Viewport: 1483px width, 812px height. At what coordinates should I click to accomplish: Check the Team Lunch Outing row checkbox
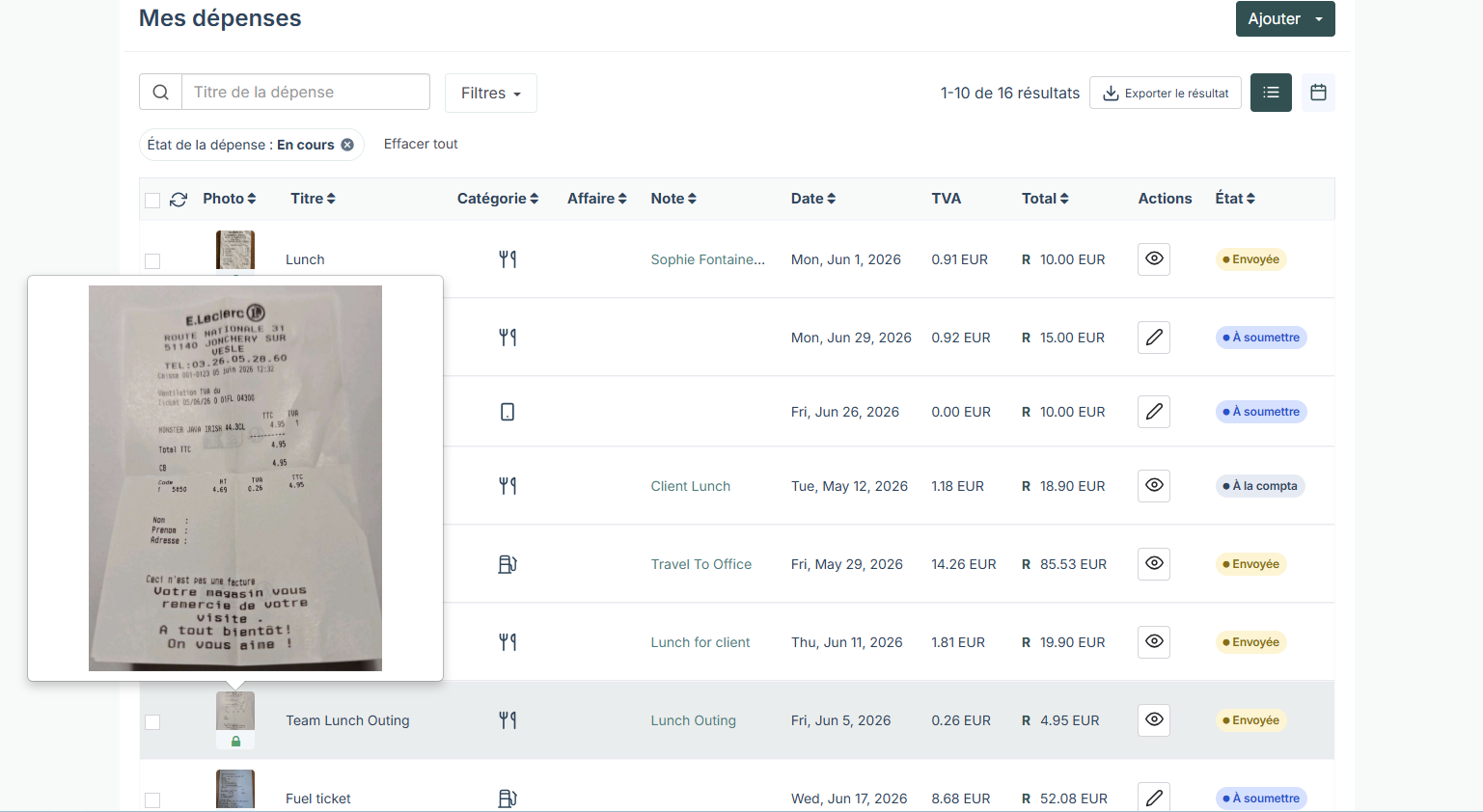coord(152,722)
